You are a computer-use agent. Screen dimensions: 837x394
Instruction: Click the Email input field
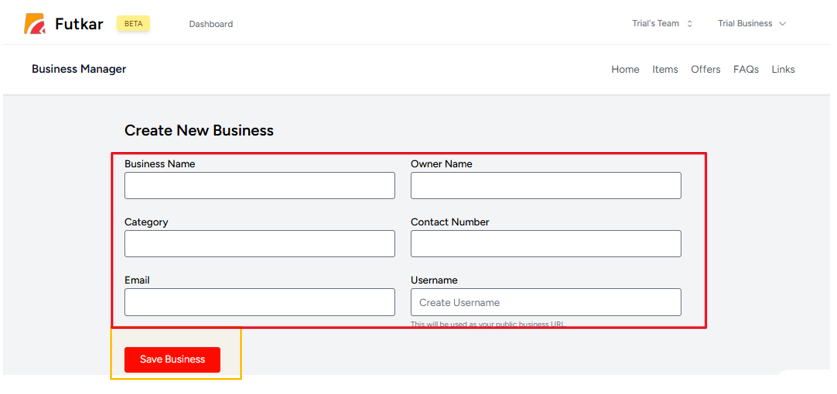(x=259, y=302)
